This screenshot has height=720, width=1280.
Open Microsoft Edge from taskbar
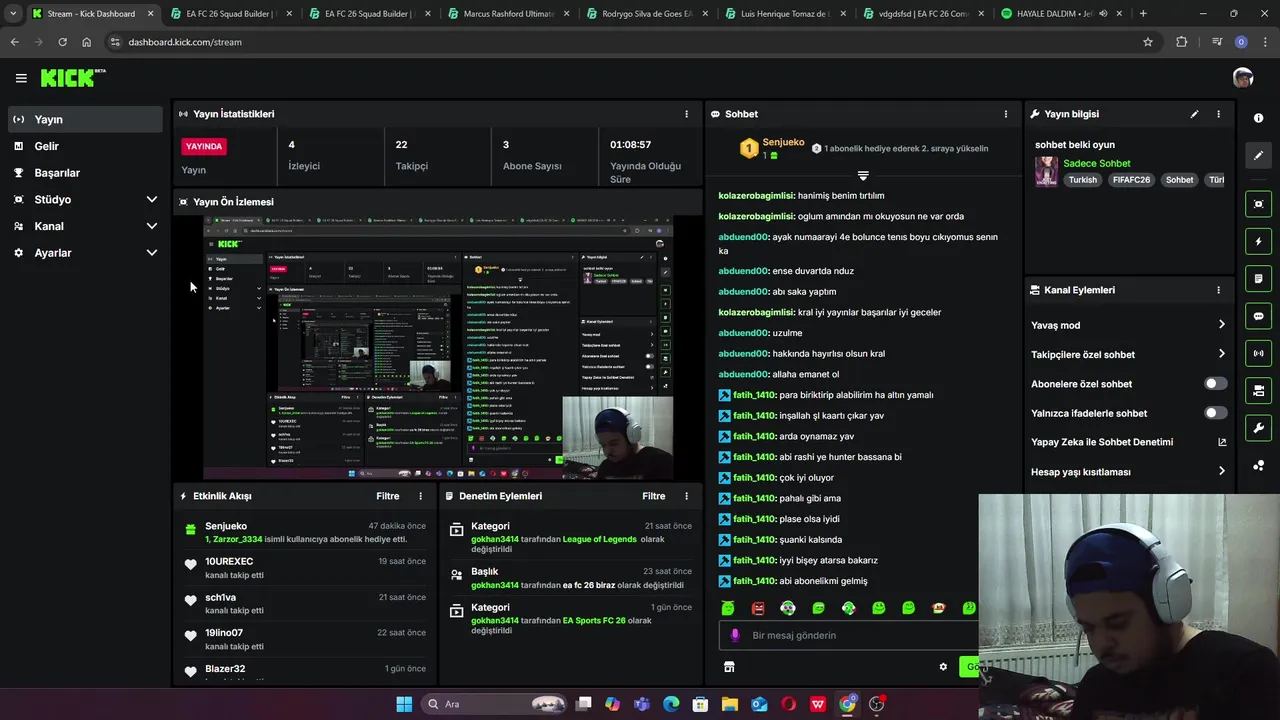(671, 704)
